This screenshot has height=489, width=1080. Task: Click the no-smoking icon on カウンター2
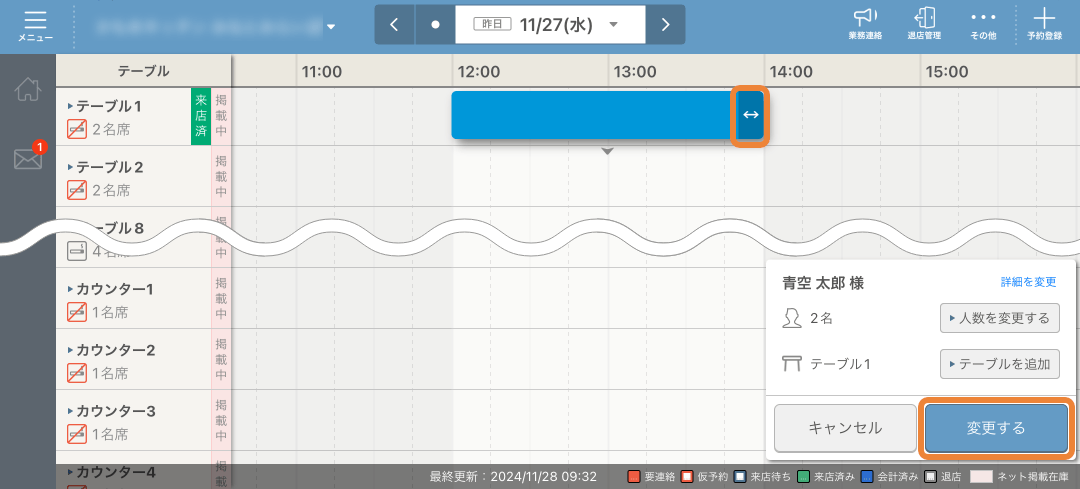tap(76, 373)
